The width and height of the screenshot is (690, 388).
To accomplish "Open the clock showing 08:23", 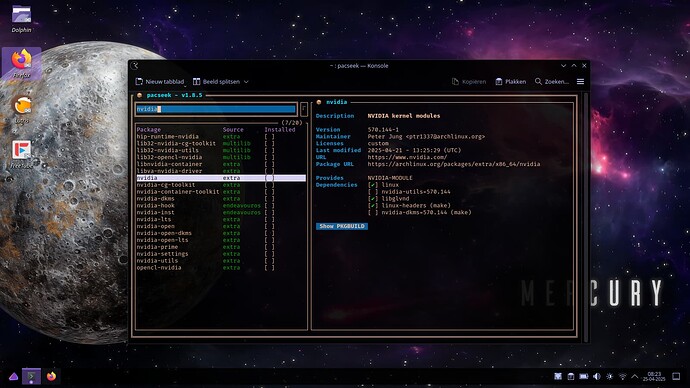I will point(654,377).
